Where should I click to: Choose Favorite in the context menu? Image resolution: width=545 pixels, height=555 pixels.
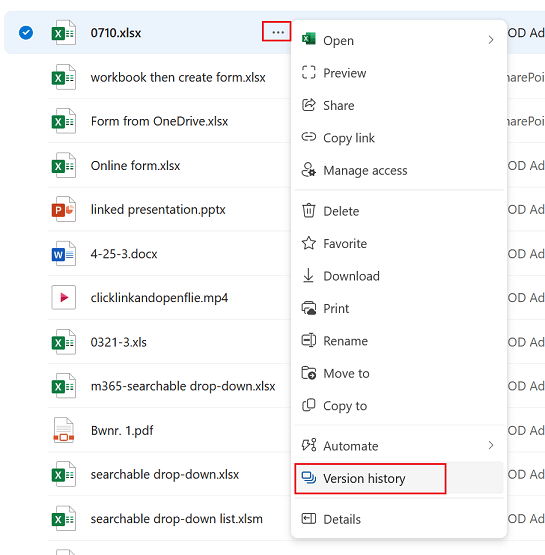coord(399,244)
